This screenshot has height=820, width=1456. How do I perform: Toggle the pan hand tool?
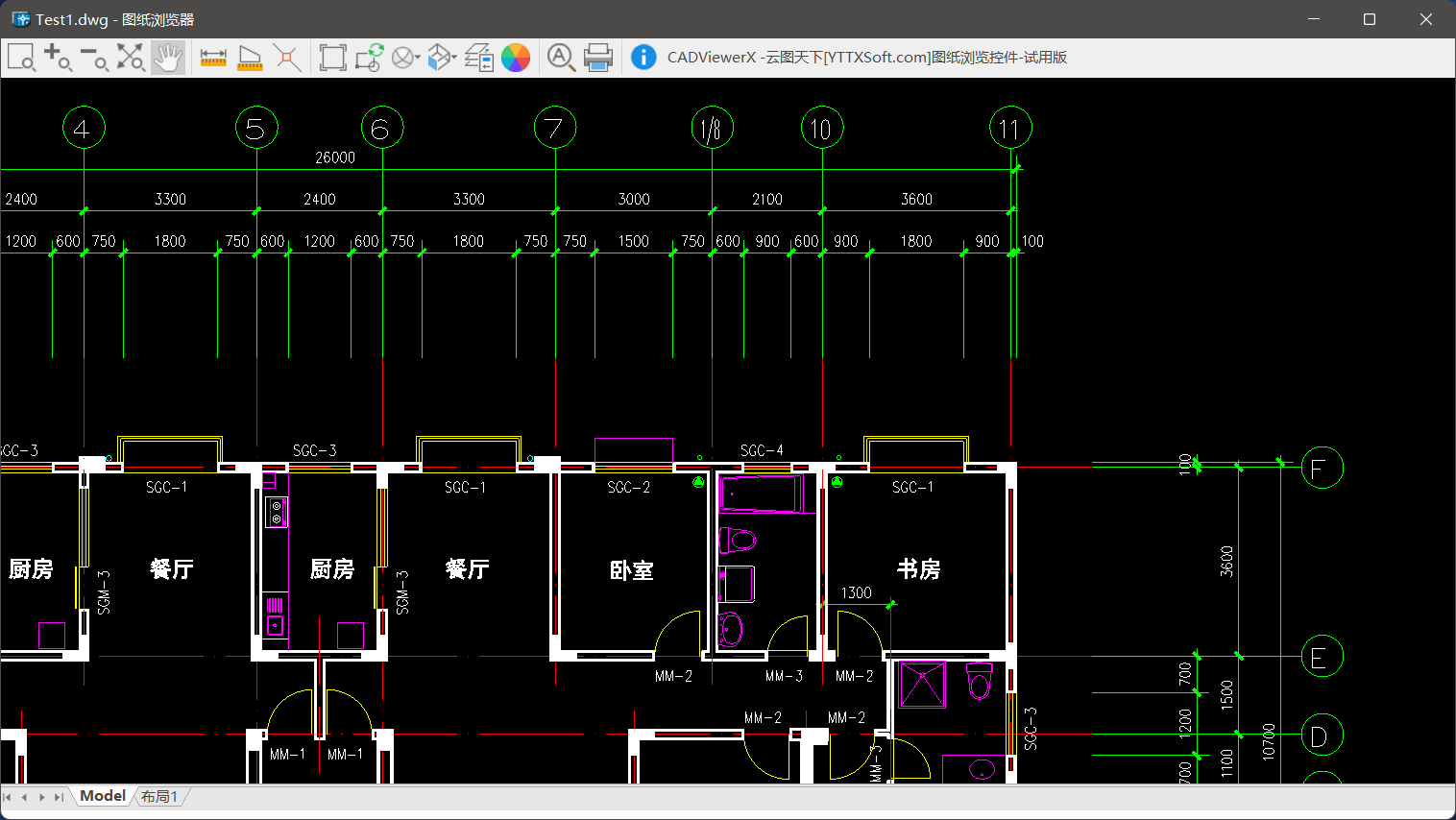pyautogui.click(x=167, y=58)
